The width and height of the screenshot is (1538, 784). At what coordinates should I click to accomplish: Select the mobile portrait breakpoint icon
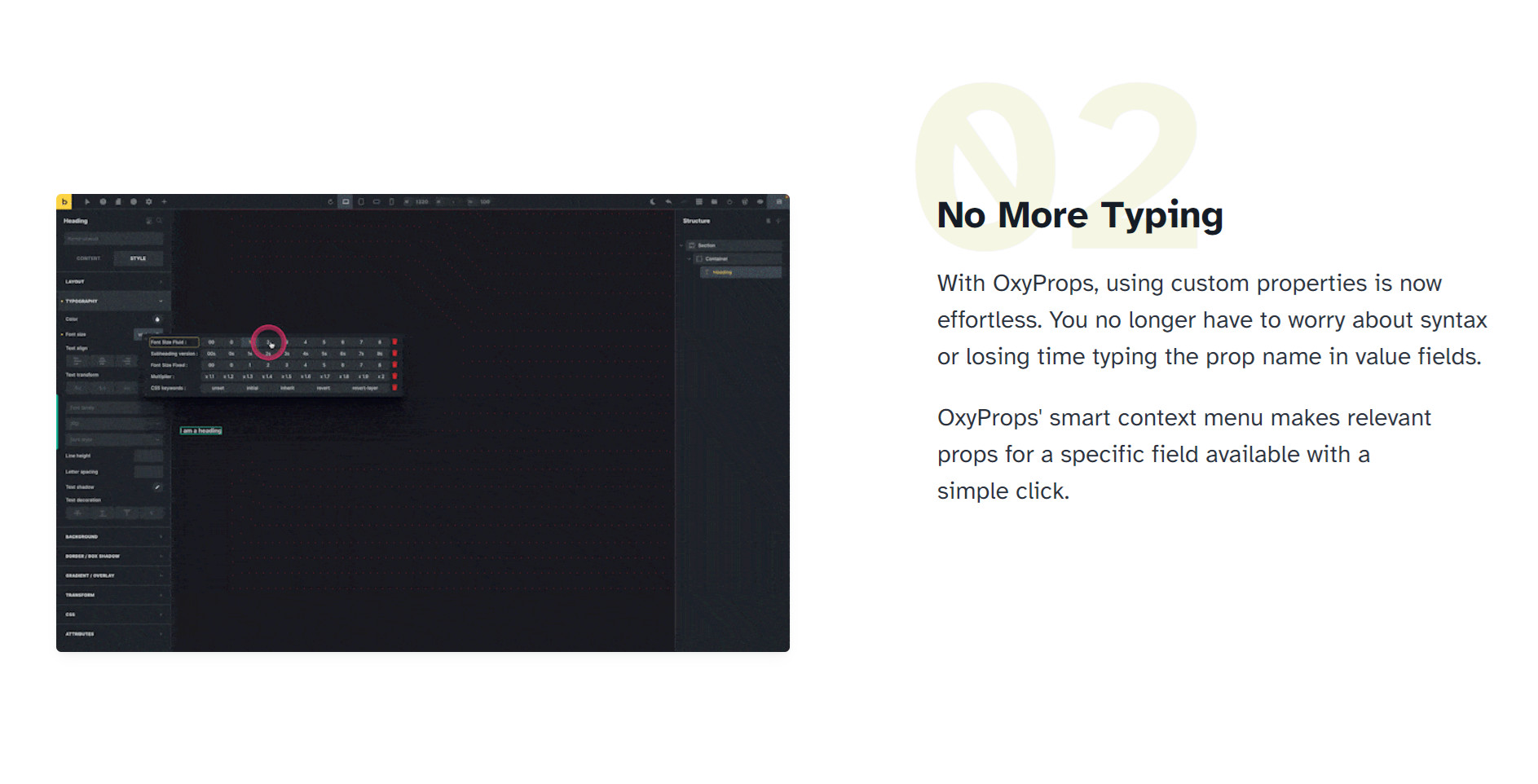[391, 201]
